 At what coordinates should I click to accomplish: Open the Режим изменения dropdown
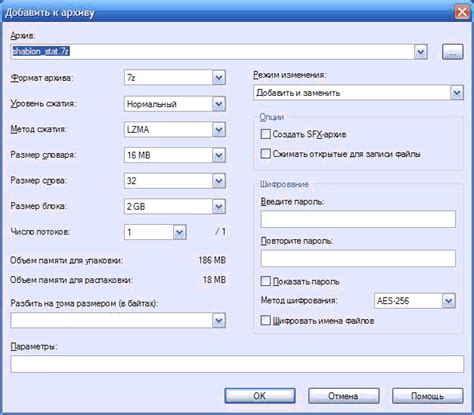[457, 93]
